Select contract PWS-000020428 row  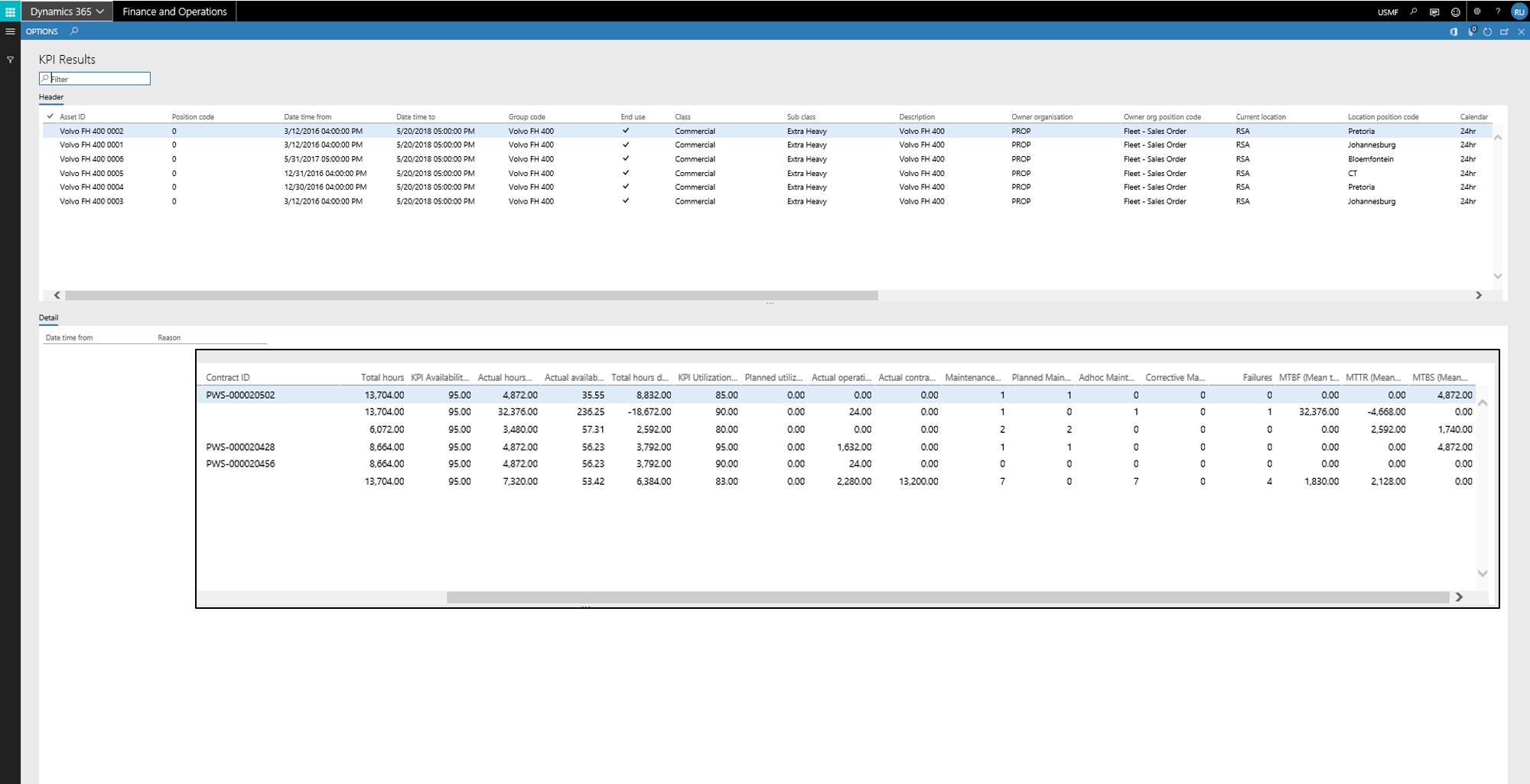[x=836, y=447]
